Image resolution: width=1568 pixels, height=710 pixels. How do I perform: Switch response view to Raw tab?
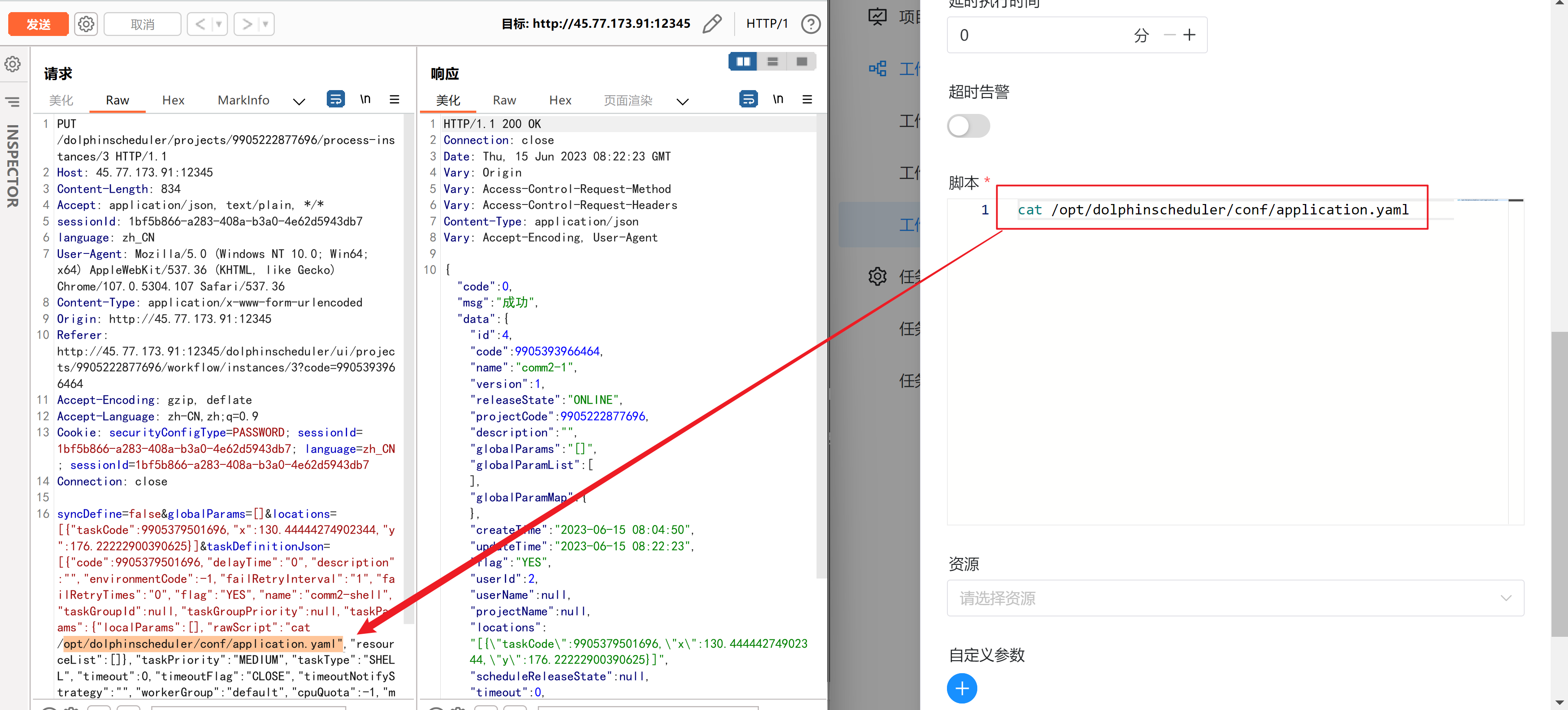pos(504,101)
